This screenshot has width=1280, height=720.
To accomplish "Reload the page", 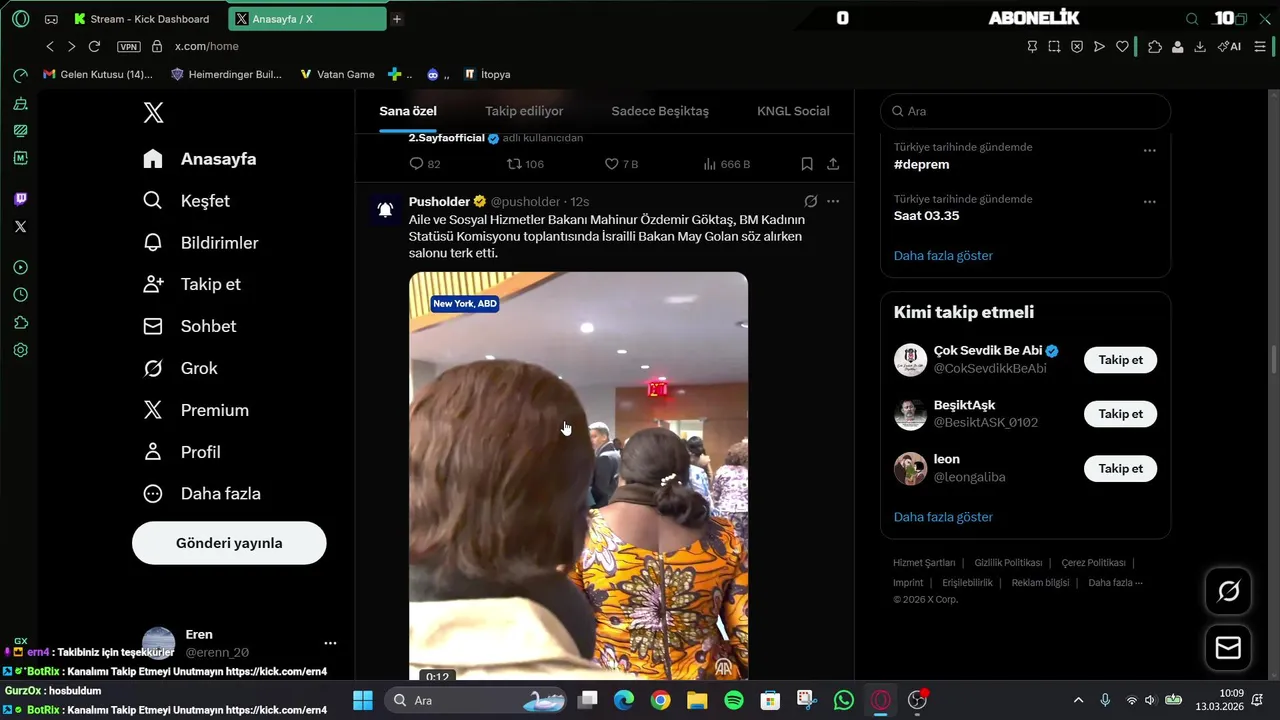I will point(94,46).
